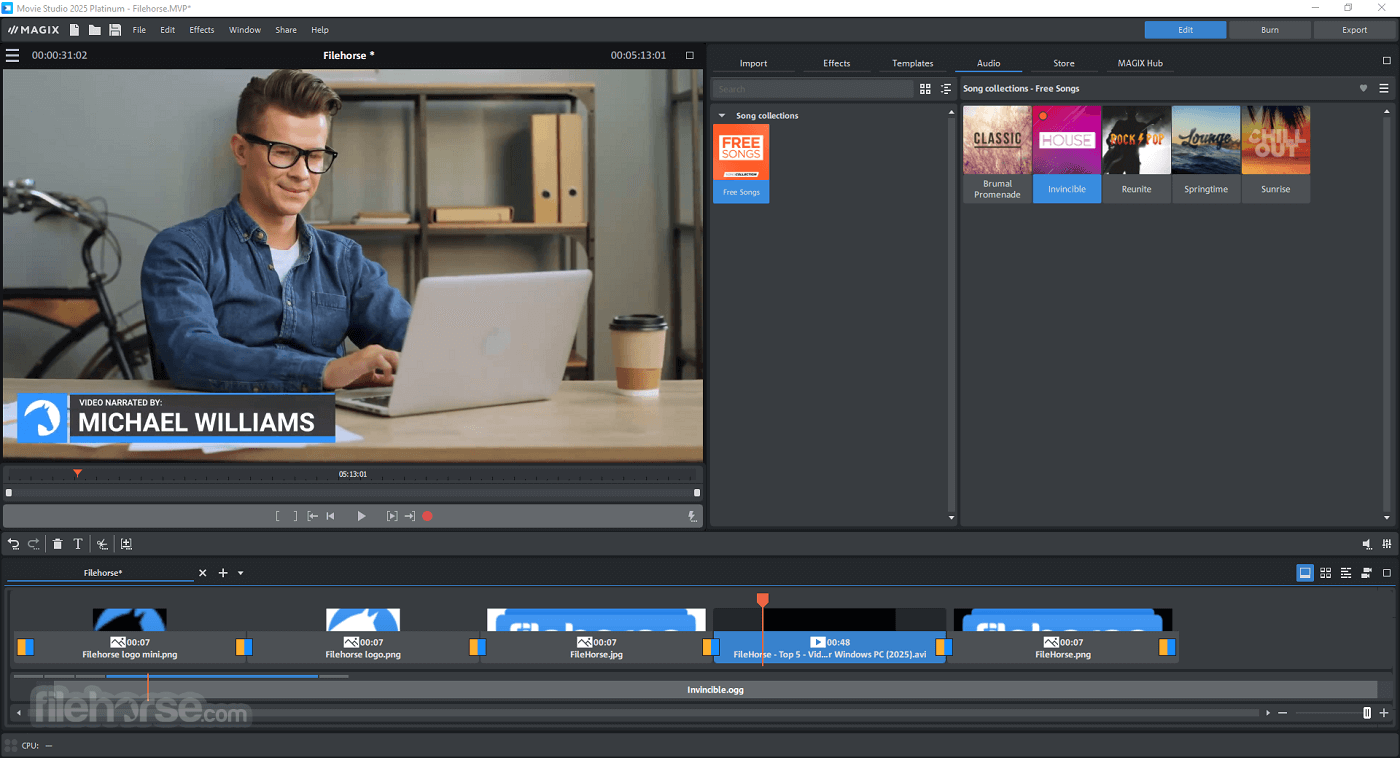Open the Store tab

click(1064, 63)
